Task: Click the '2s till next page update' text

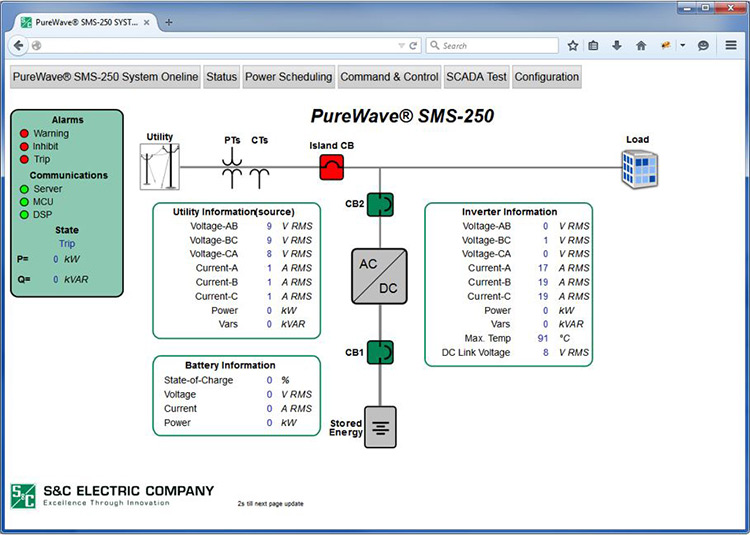Action: [x=270, y=504]
